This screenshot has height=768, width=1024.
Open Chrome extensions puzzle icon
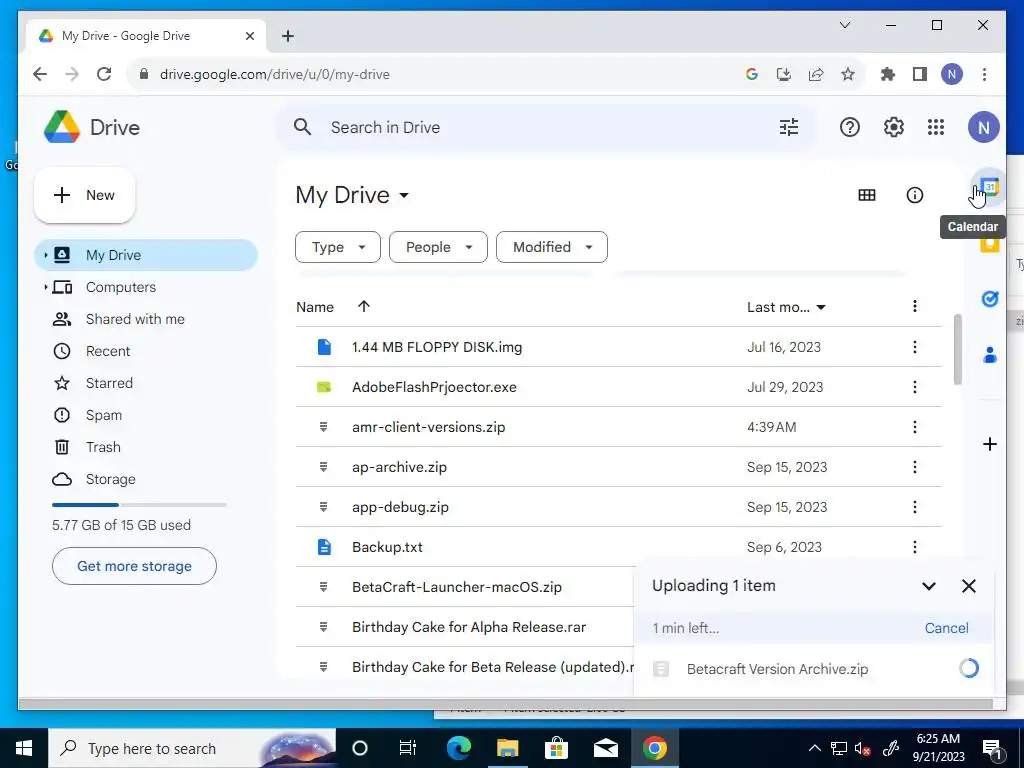click(888, 74)
